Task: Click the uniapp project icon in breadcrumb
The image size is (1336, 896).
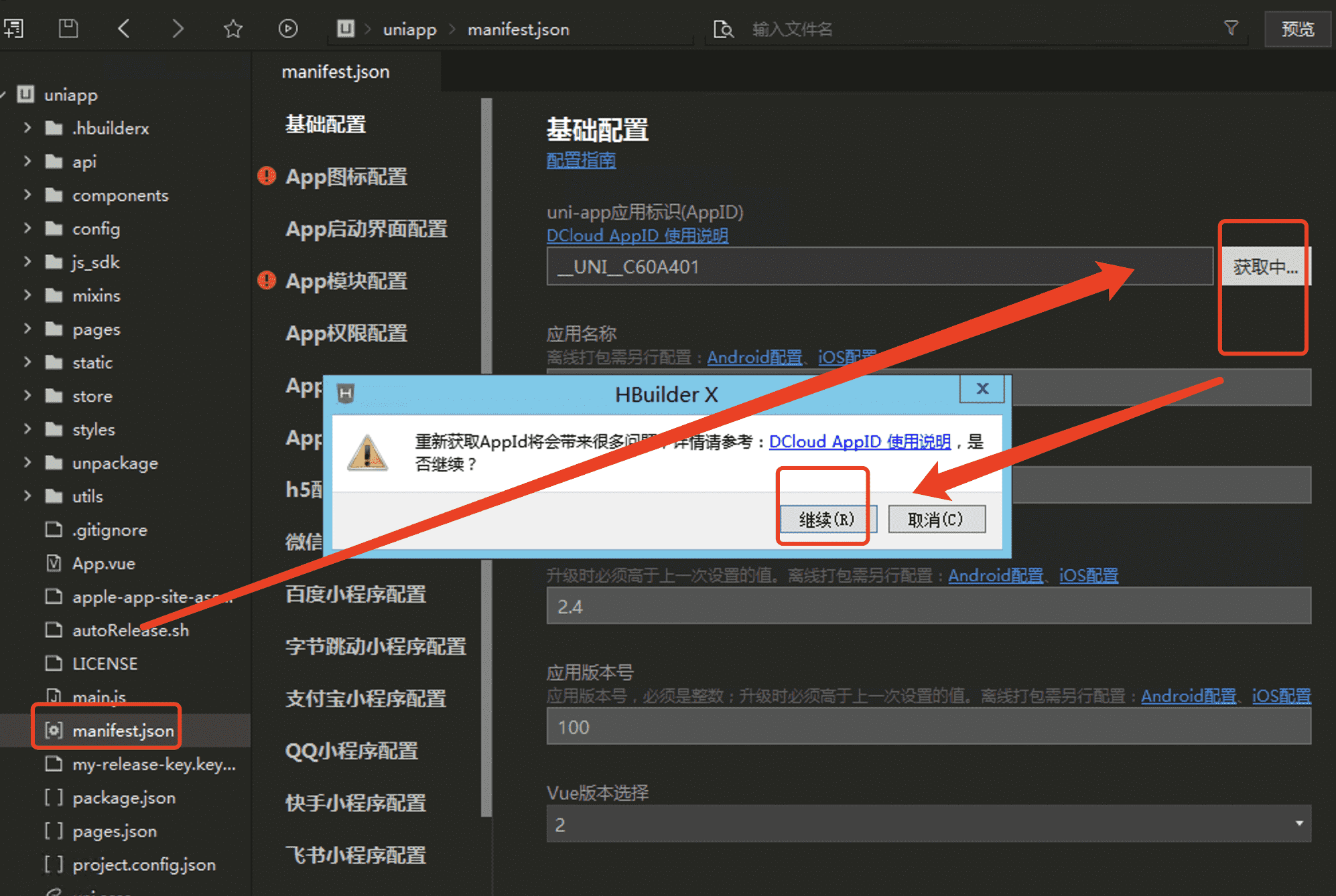Action: tap(345, 29)
